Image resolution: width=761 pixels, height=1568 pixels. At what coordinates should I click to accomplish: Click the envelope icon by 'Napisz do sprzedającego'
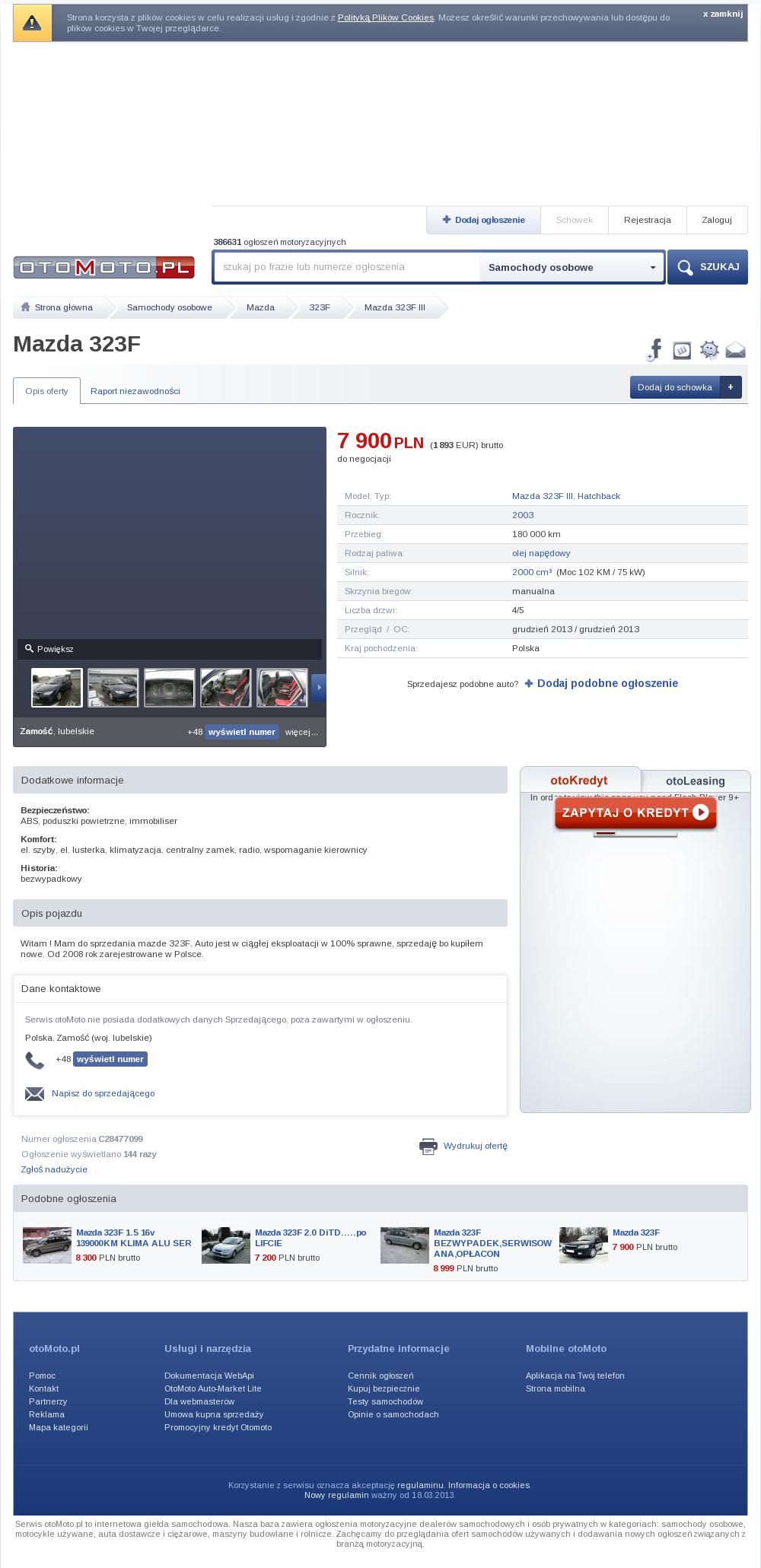(34, 1094)
